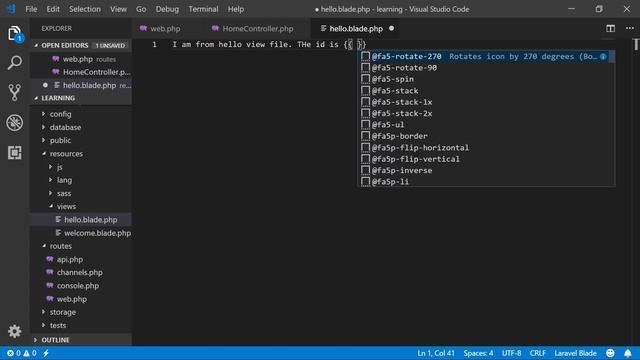Open the notifications bell icon

(x=628, y=353)
